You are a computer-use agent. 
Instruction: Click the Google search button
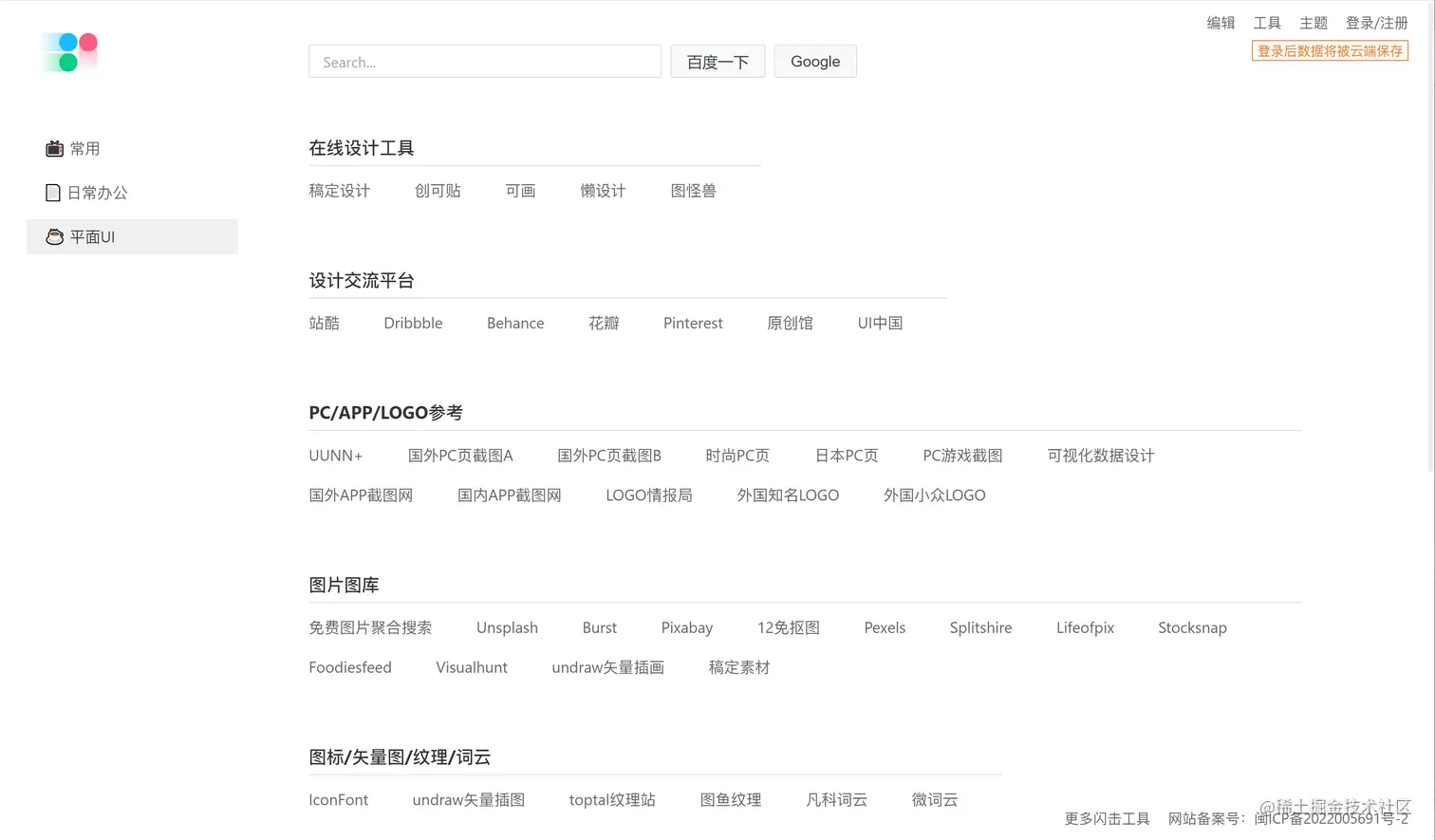[815, 62]
